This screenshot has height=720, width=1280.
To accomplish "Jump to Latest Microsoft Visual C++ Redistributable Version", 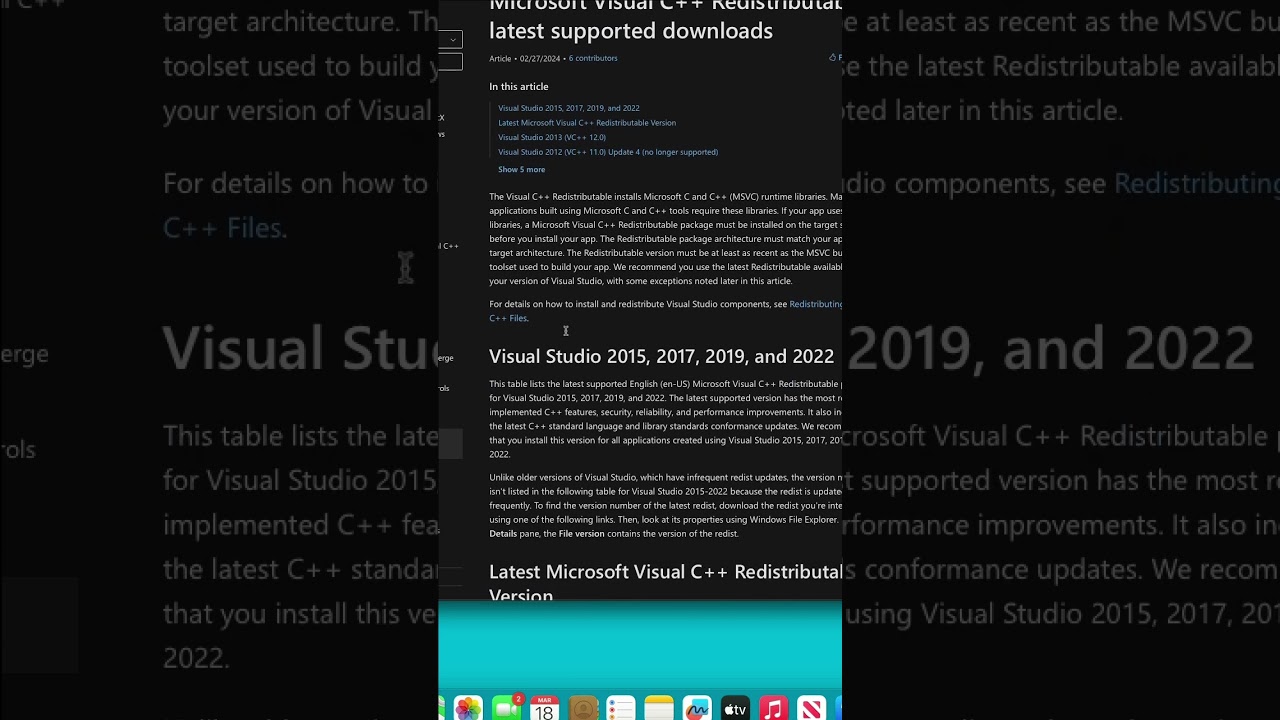I will 587,123.
